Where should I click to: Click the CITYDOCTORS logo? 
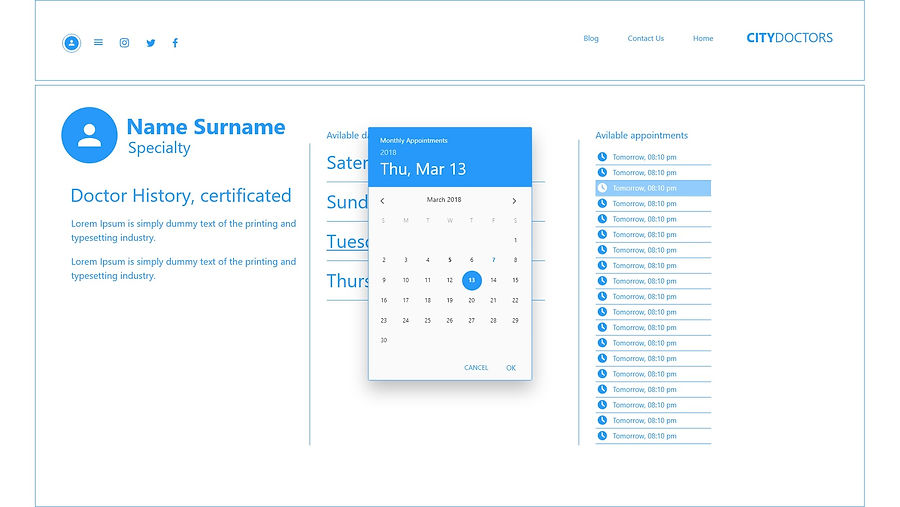789,38
